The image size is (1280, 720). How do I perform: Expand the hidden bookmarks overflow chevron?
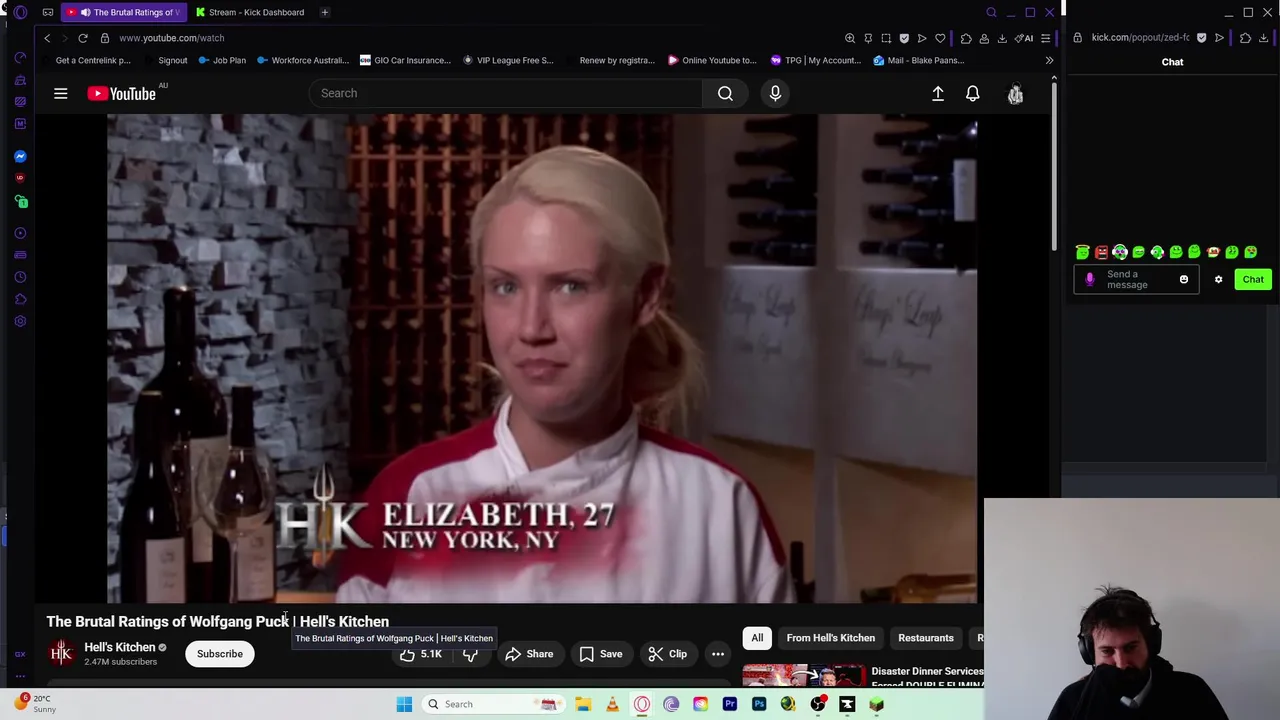(1049, 60)
